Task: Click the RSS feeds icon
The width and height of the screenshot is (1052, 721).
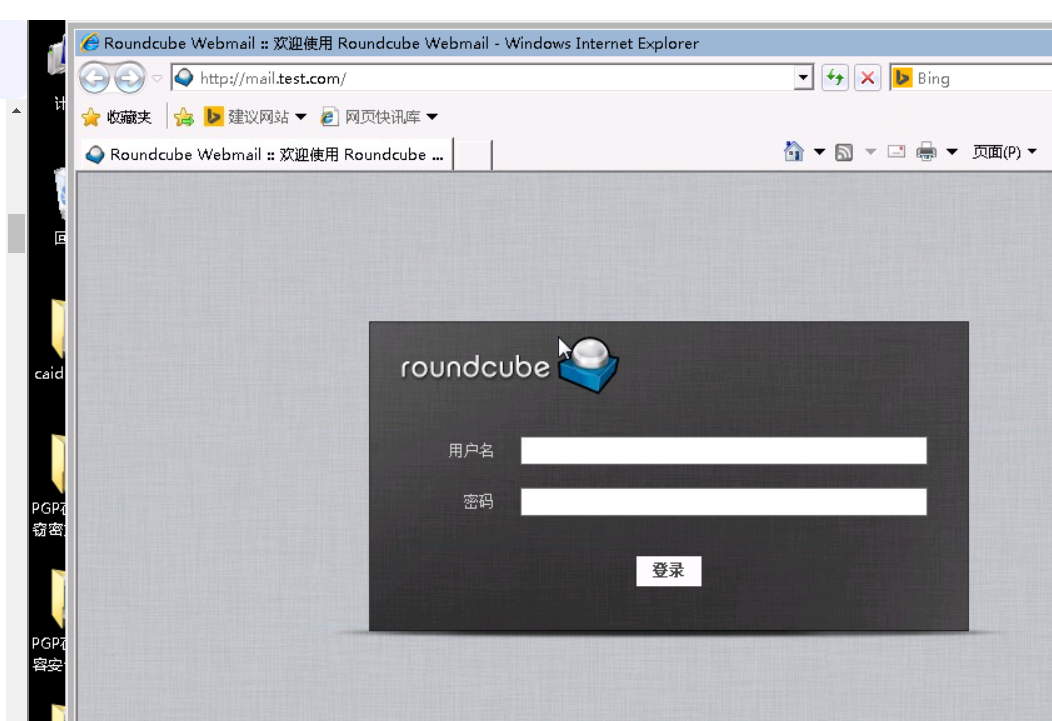Action: click(x=844, y=152)
